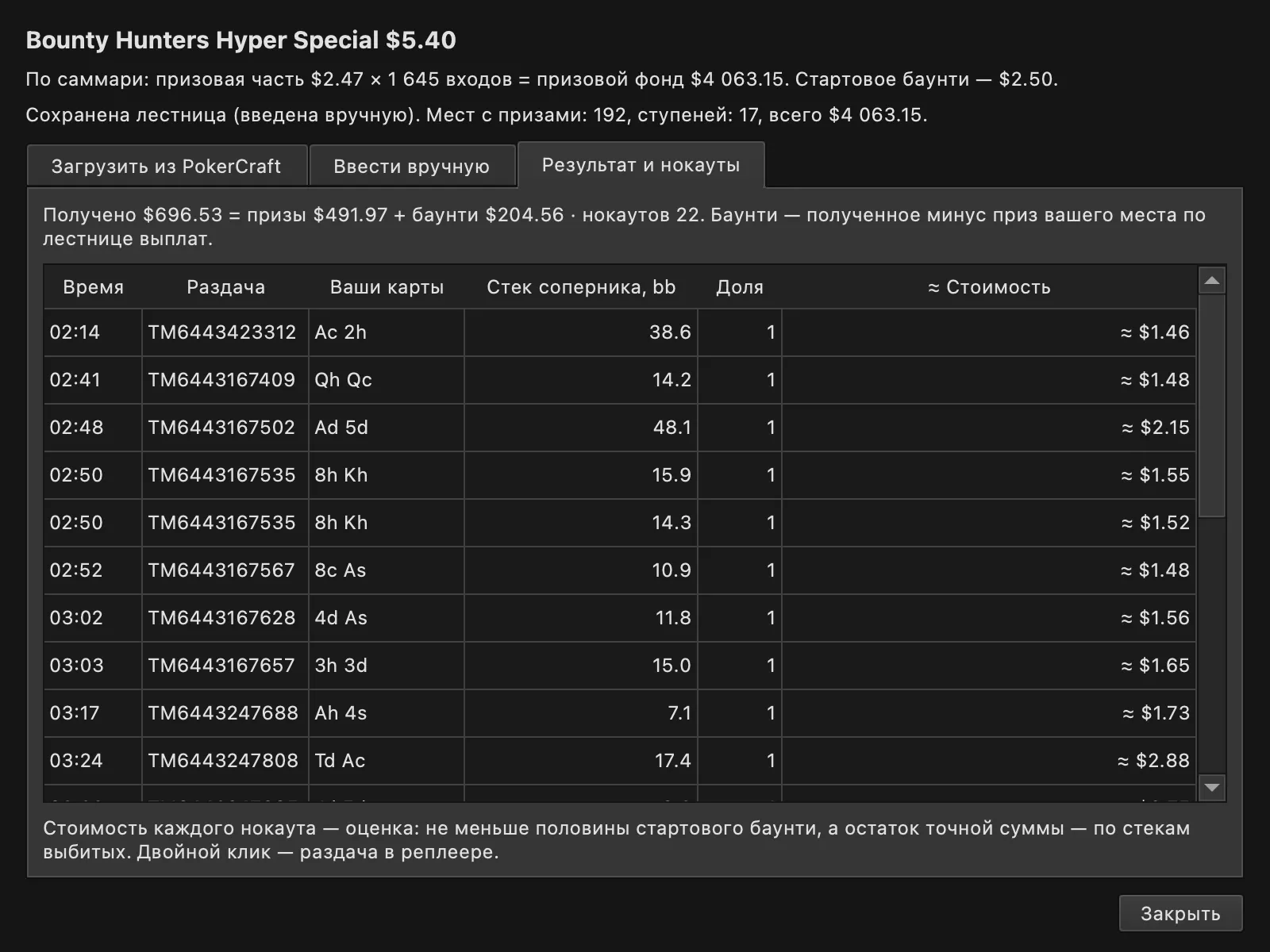This screenshot has width=1270, height=952.
Task: Click opponent stack value 14.3
Action: tap(581, 523)
